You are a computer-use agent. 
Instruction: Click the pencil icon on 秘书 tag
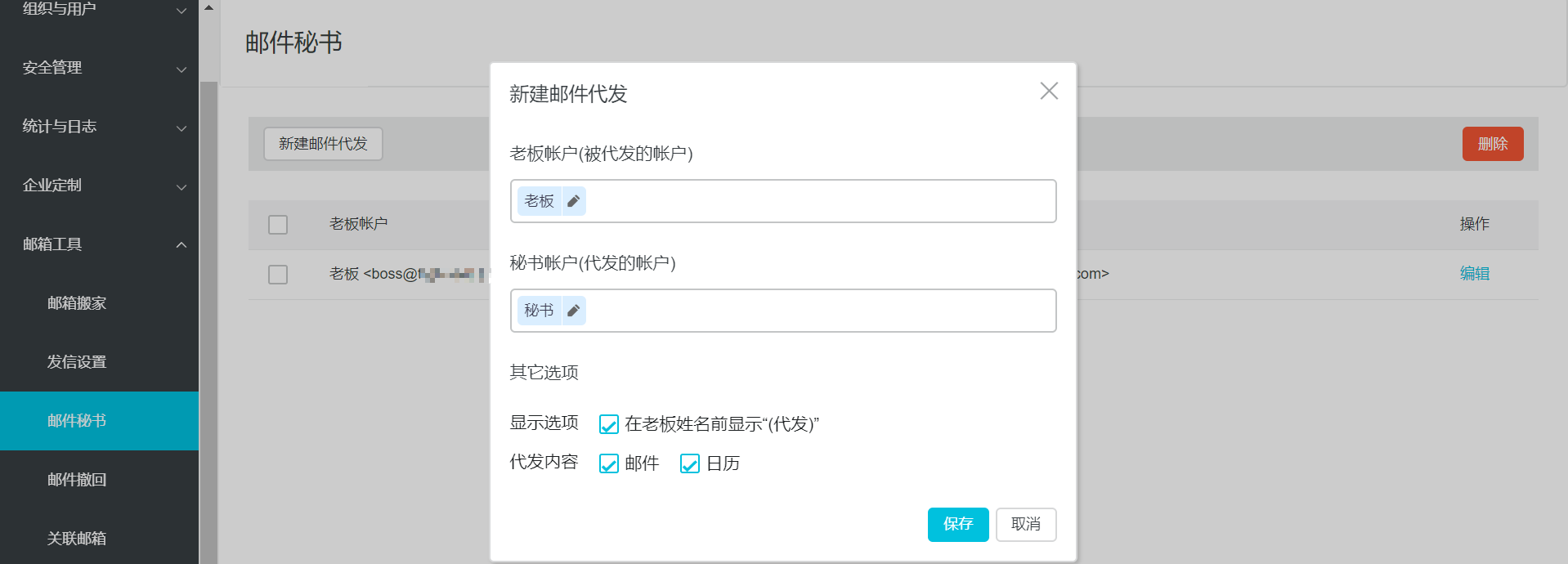[574, 311]
